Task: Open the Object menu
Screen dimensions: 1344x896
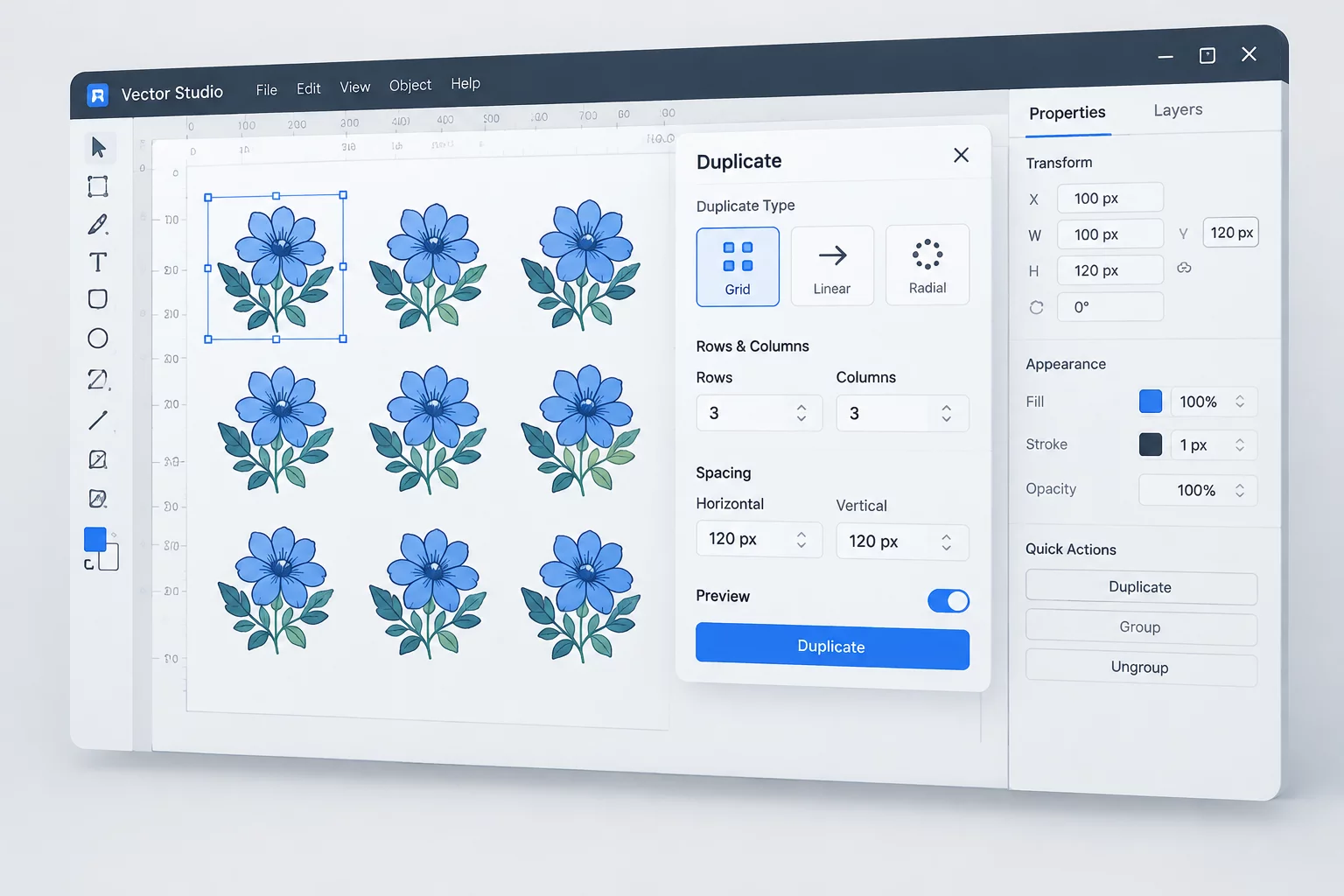Action: tap(410, 85)
